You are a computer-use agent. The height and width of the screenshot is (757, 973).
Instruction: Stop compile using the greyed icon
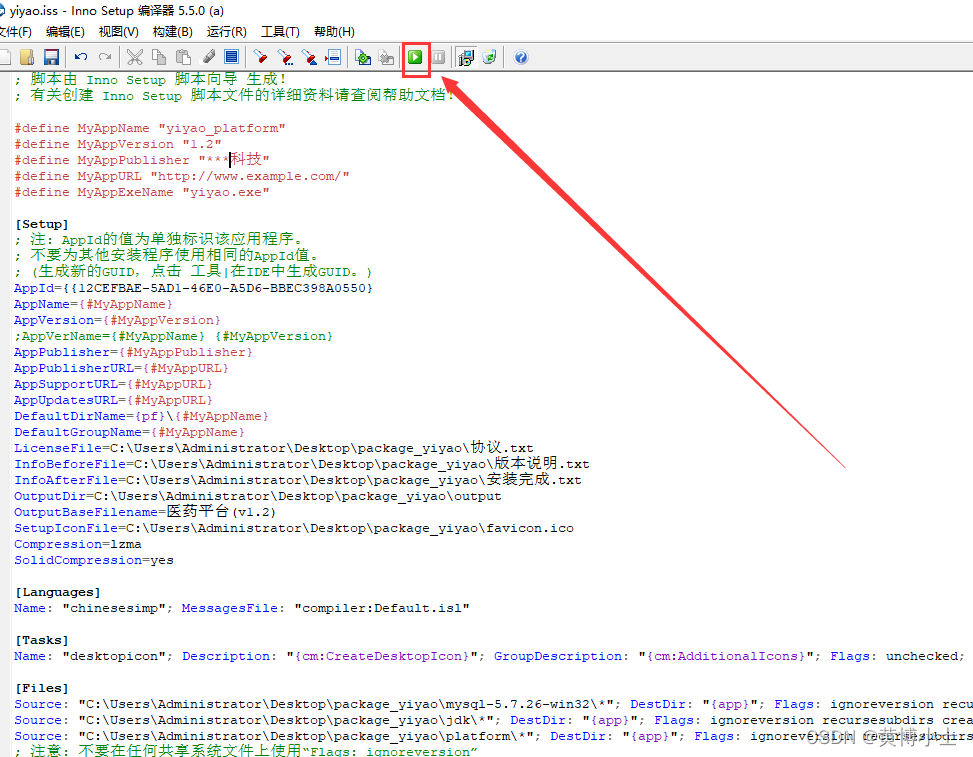pos(387,57)
